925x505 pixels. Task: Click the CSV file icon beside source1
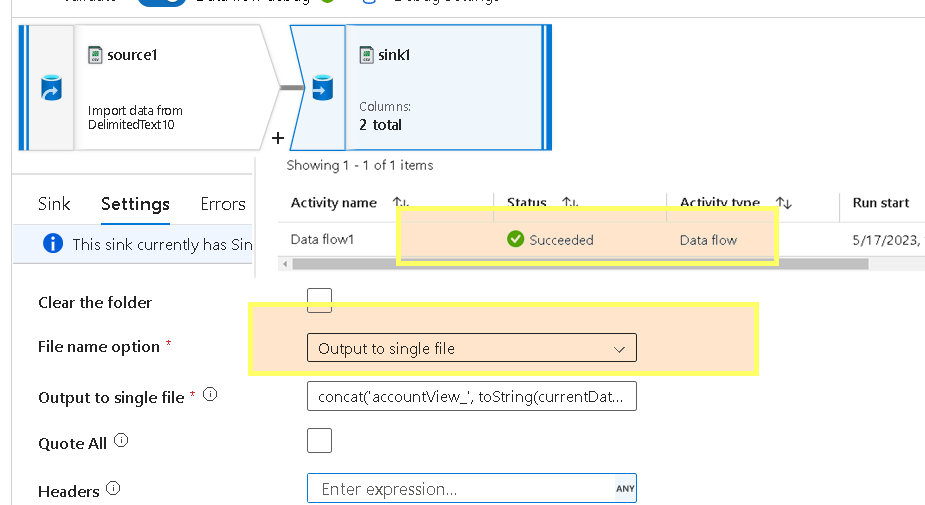click(x=95, y=55)
